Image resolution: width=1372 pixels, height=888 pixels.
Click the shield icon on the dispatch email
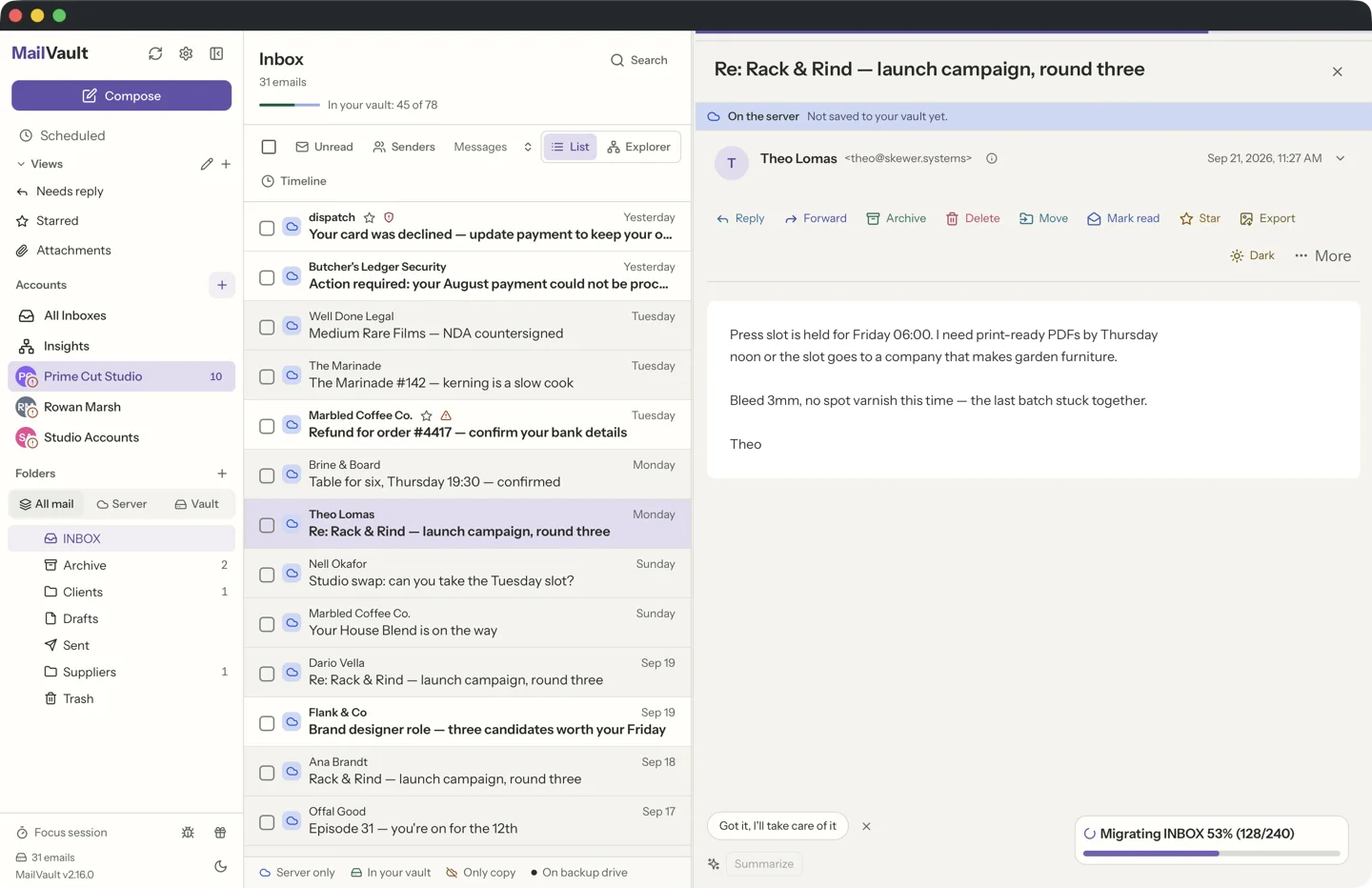389,217
